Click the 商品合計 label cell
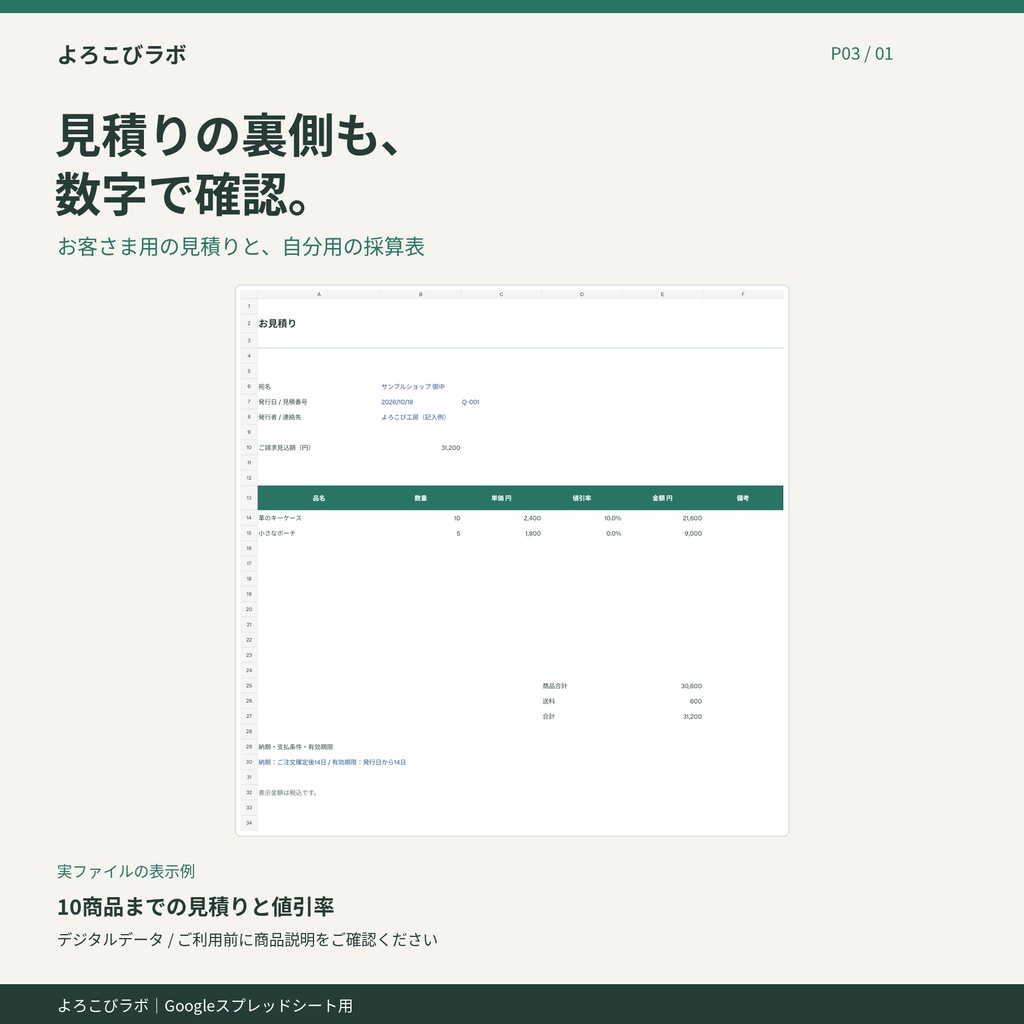1024x1024 pixels. [554, 686]
